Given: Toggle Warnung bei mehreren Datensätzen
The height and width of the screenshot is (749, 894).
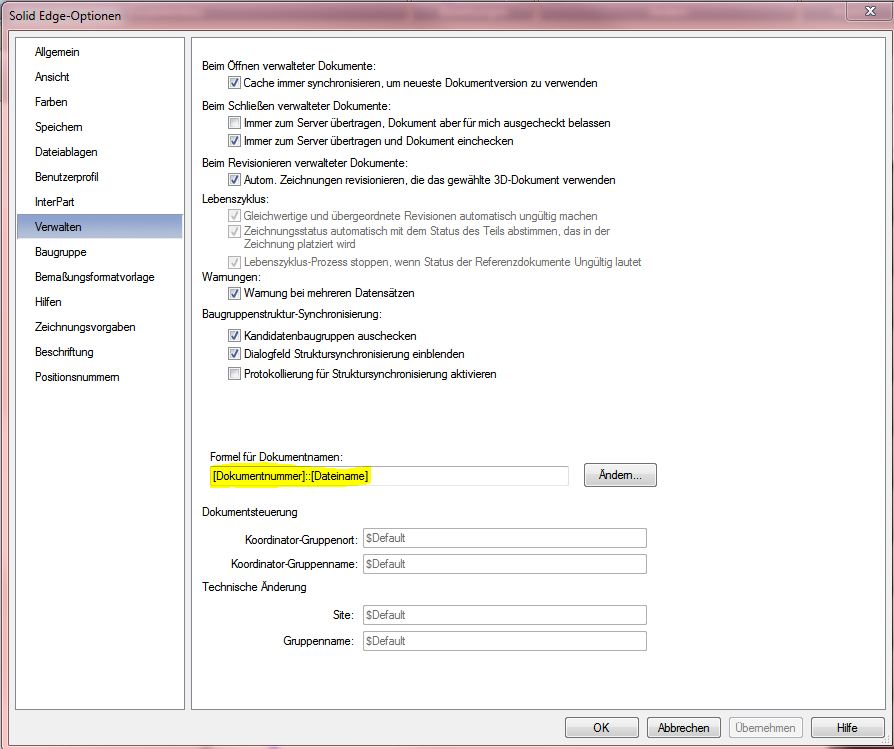Looking at the screenshot, I should [x=234, y=293].
